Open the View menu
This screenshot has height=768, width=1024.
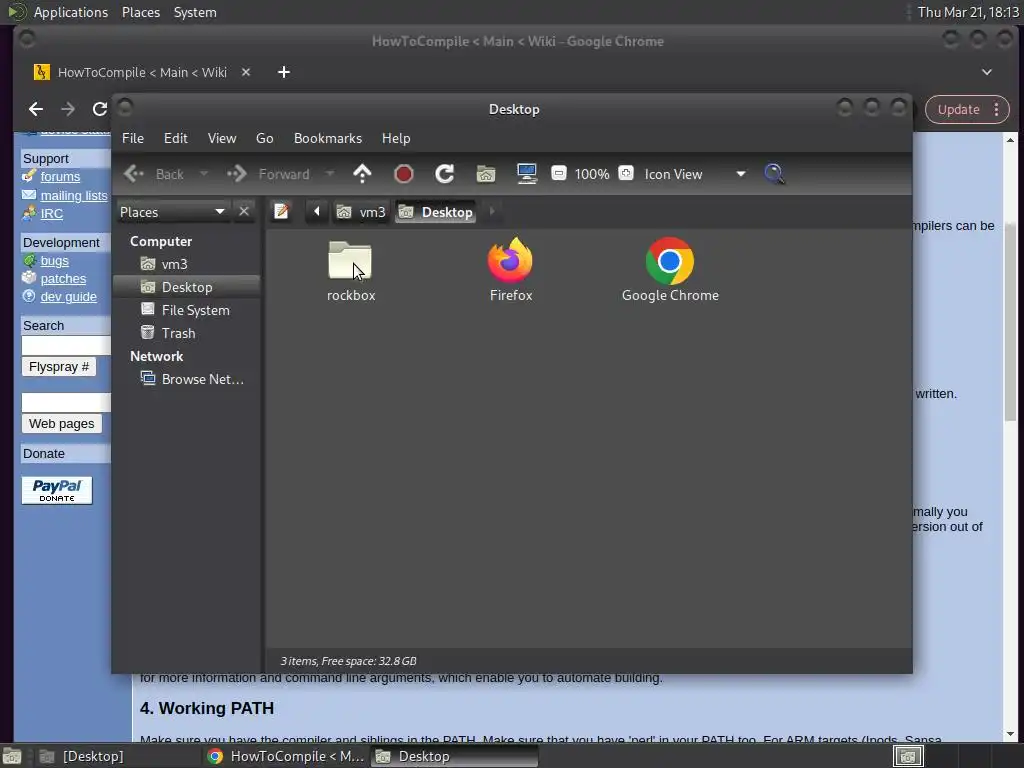(222, 138)
